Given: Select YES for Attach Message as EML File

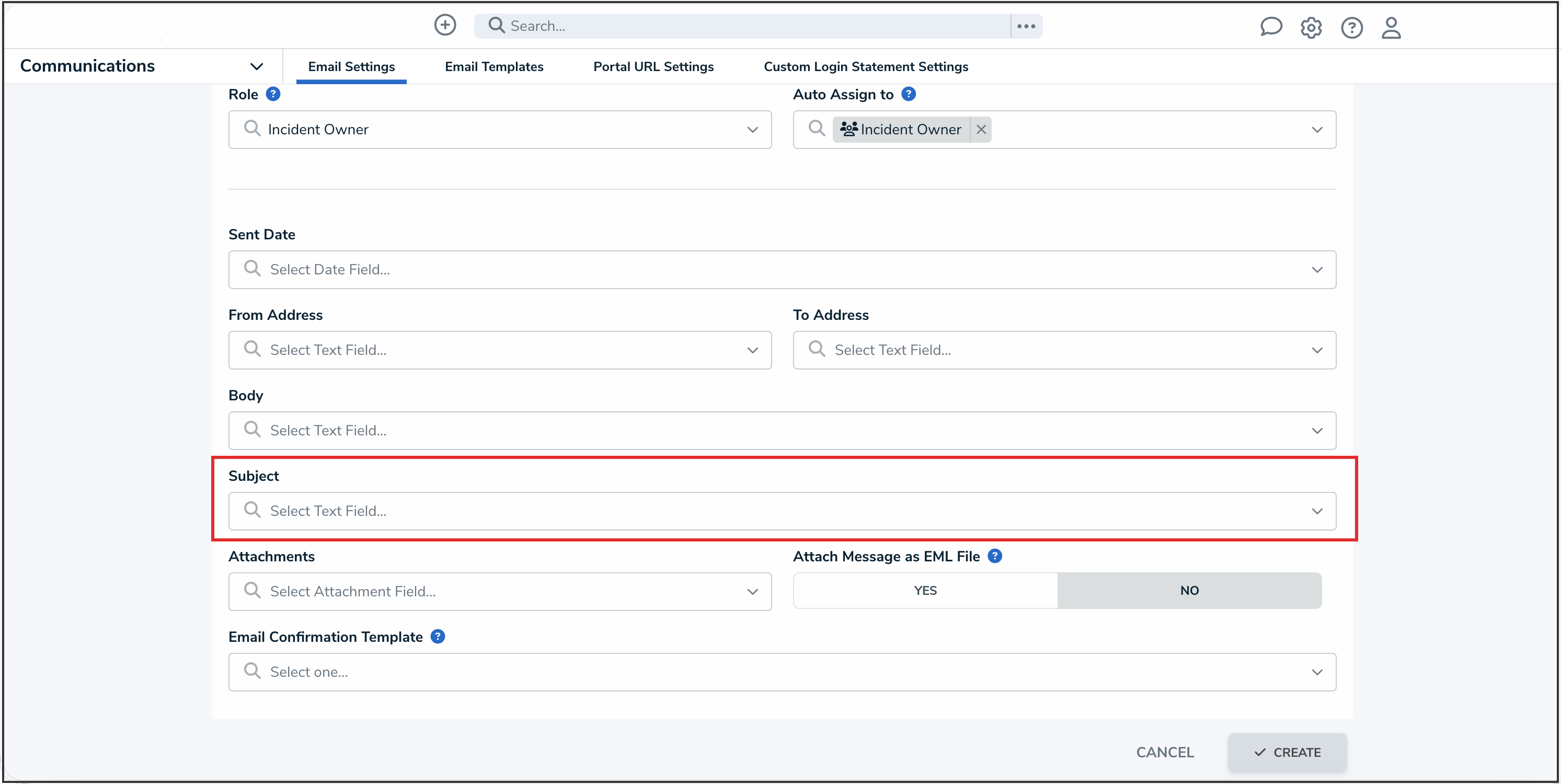Looking at the screenshot, I should [924, 590].
